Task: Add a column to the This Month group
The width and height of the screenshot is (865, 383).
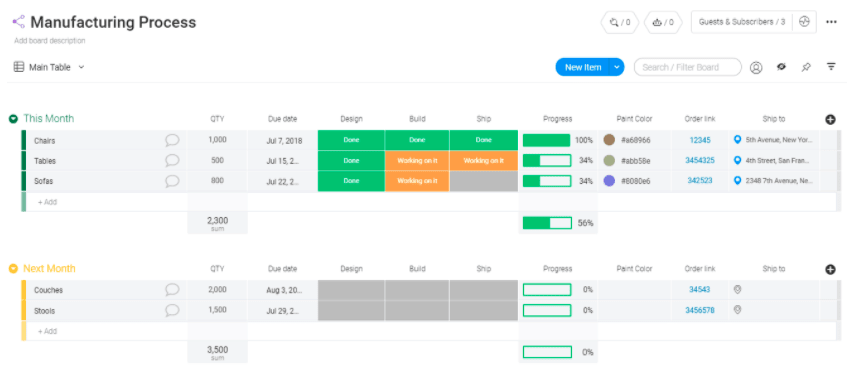Action: click(x=830, y=119)
